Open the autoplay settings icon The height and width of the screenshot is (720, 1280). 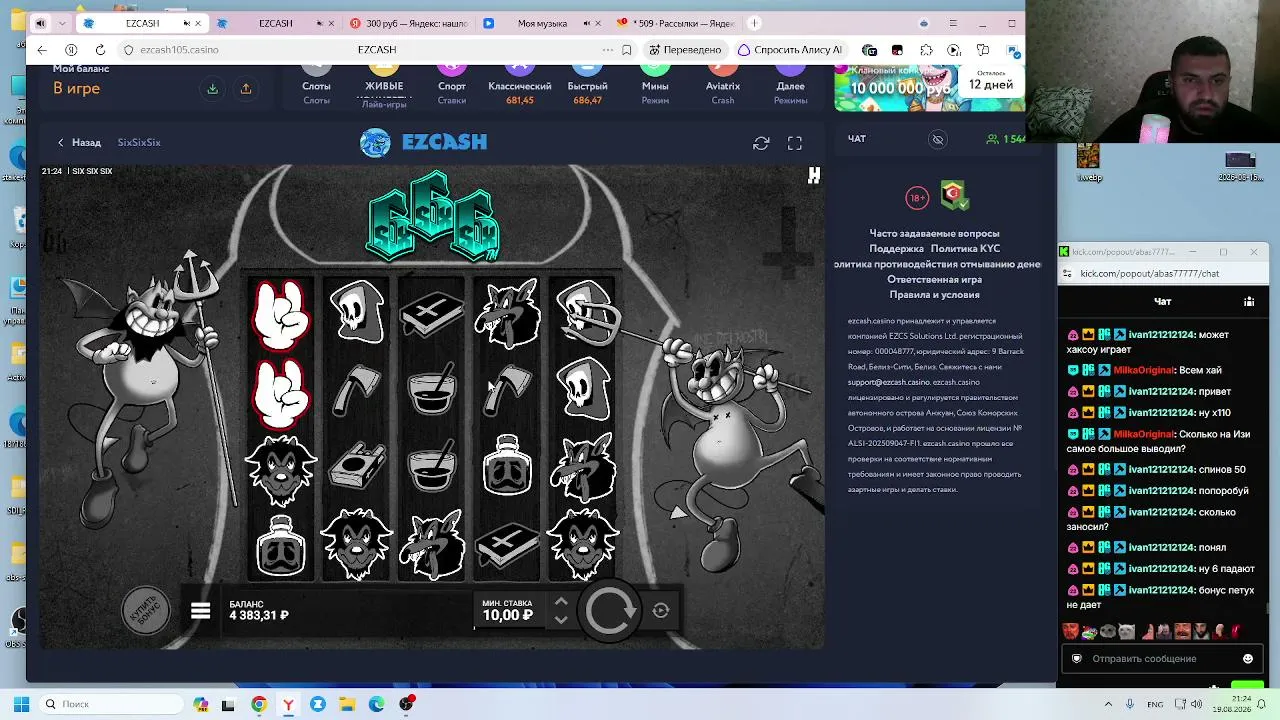pyautogui.click(x=661, y=610)
